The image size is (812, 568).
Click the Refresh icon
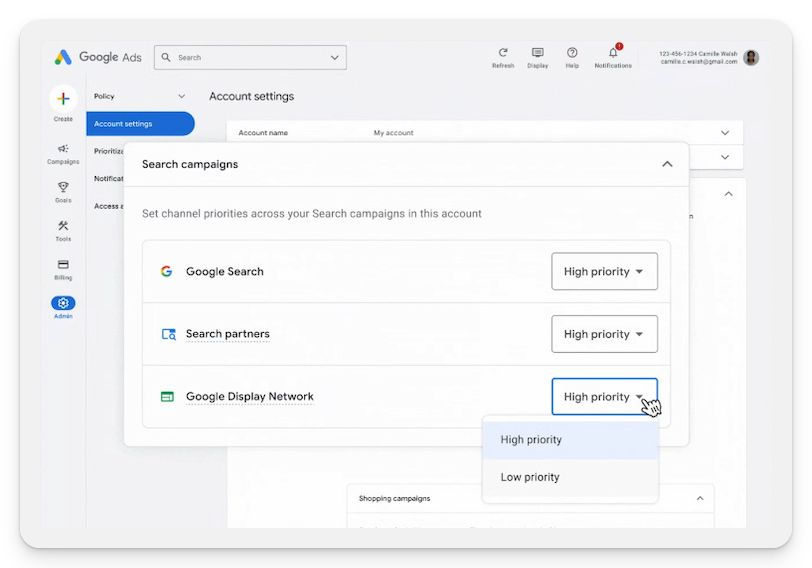point(503,53)
